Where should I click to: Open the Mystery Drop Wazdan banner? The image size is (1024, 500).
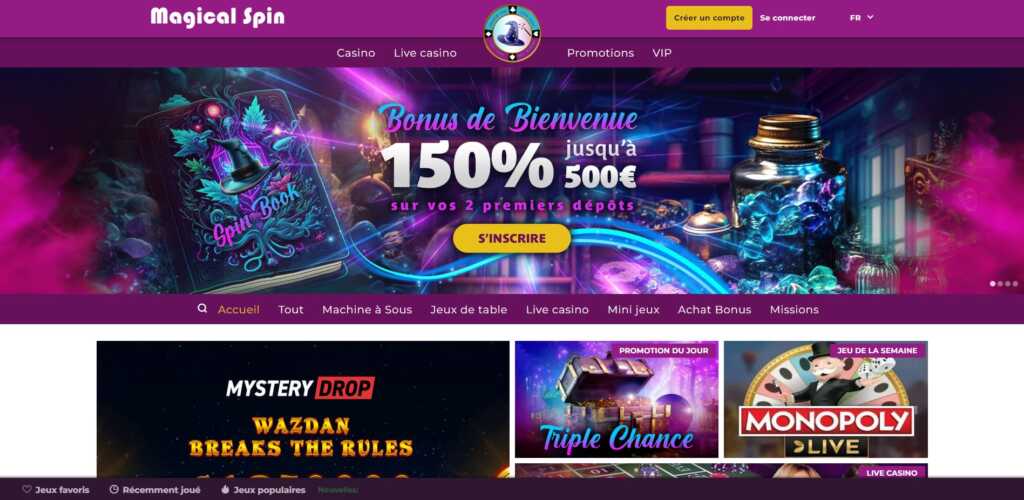tap(303, 409)
